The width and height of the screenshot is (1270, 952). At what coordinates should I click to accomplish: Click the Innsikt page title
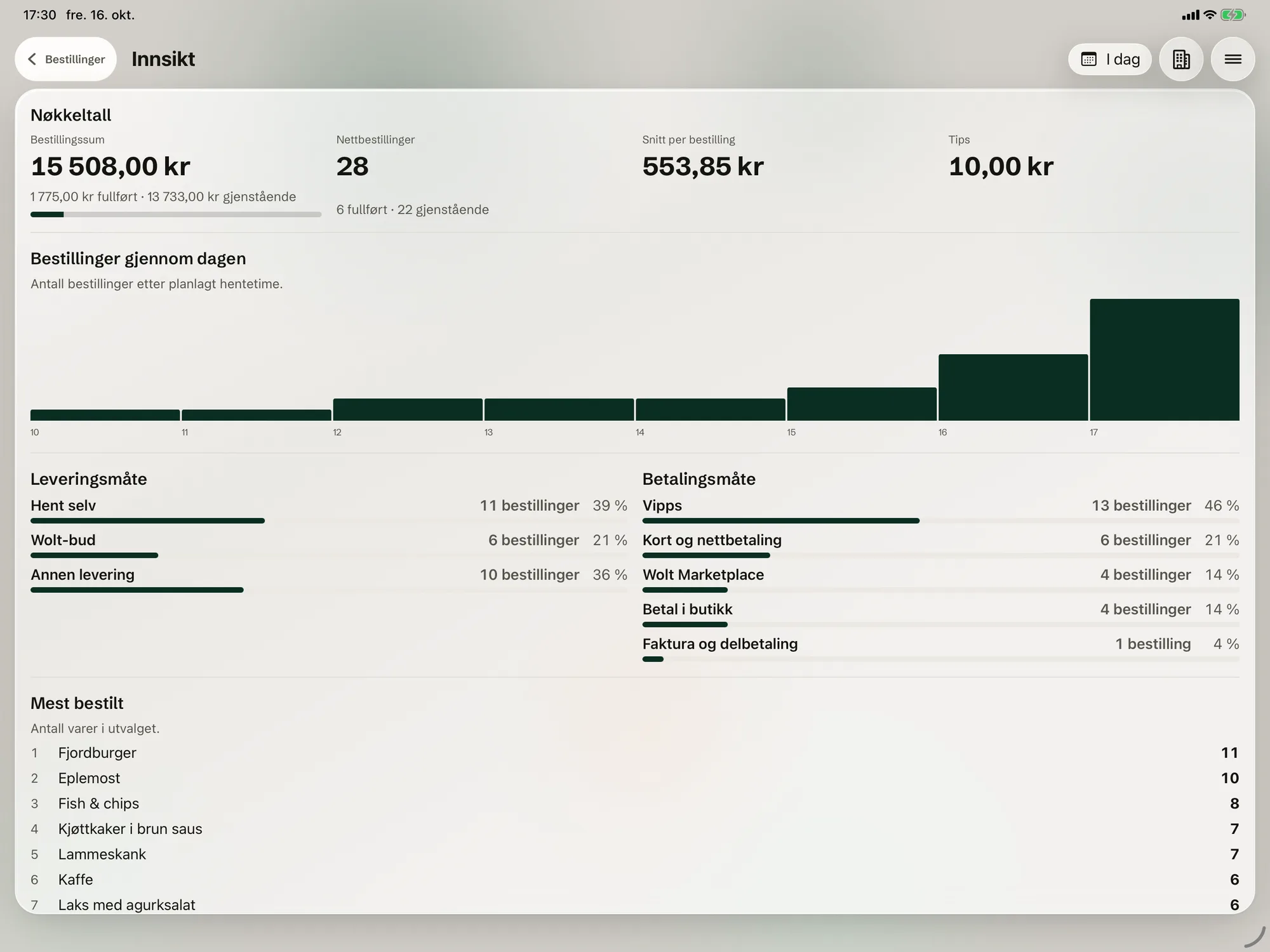[x=163, y=59]
